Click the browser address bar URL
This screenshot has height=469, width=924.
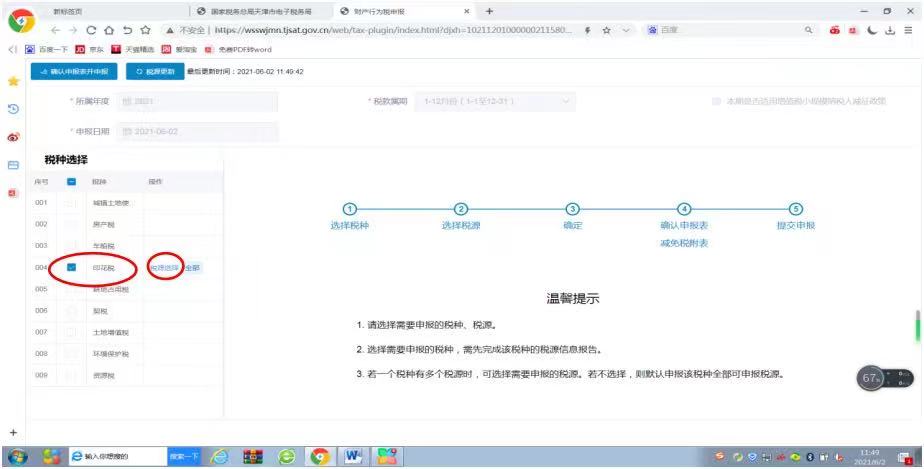click(x=392, y=30)
